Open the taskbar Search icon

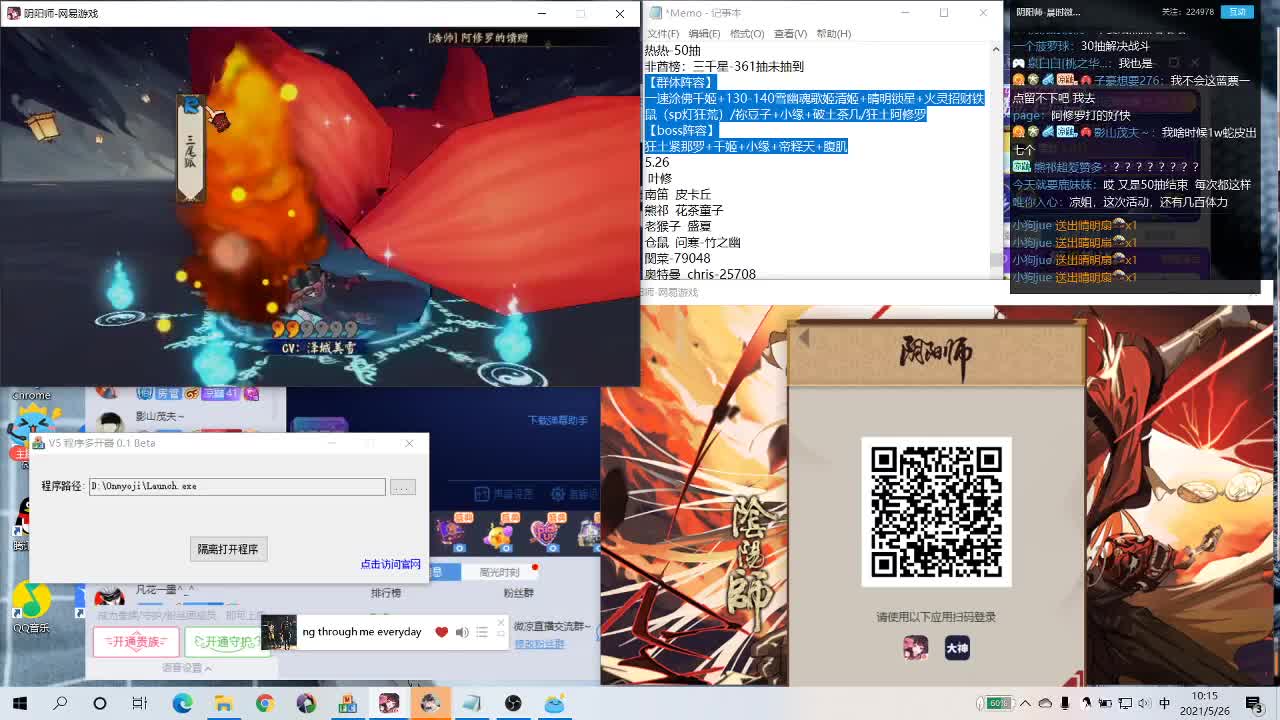(60, 703)
